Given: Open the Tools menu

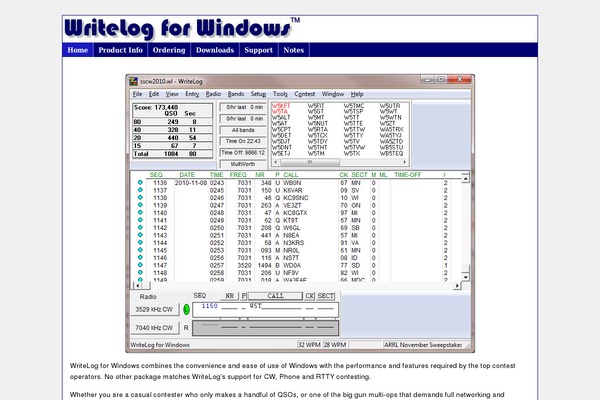Looking at the screenshot, I should (280, 94).
